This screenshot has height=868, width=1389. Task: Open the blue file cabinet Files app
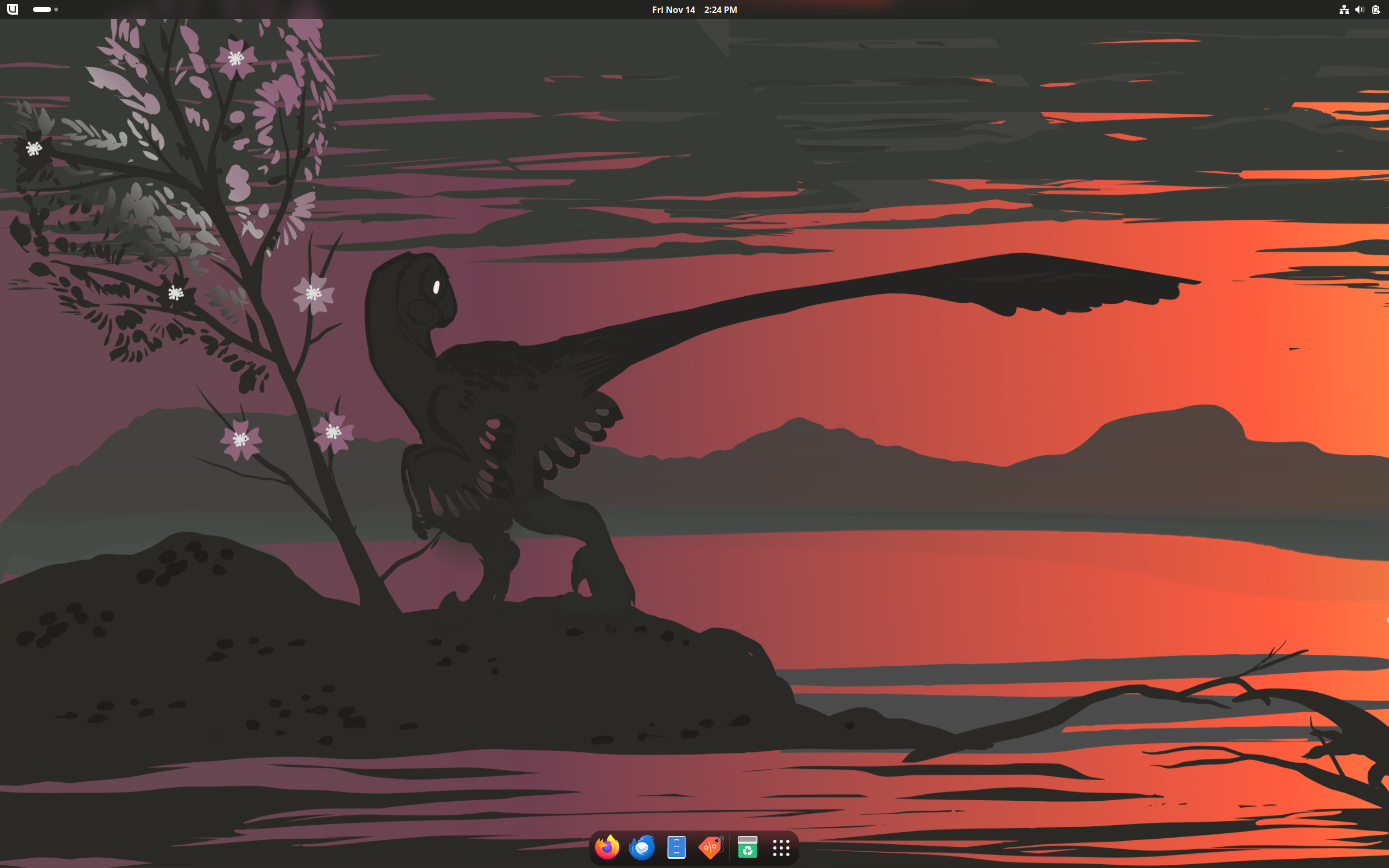pyautogui.click(x=677, y=847)
